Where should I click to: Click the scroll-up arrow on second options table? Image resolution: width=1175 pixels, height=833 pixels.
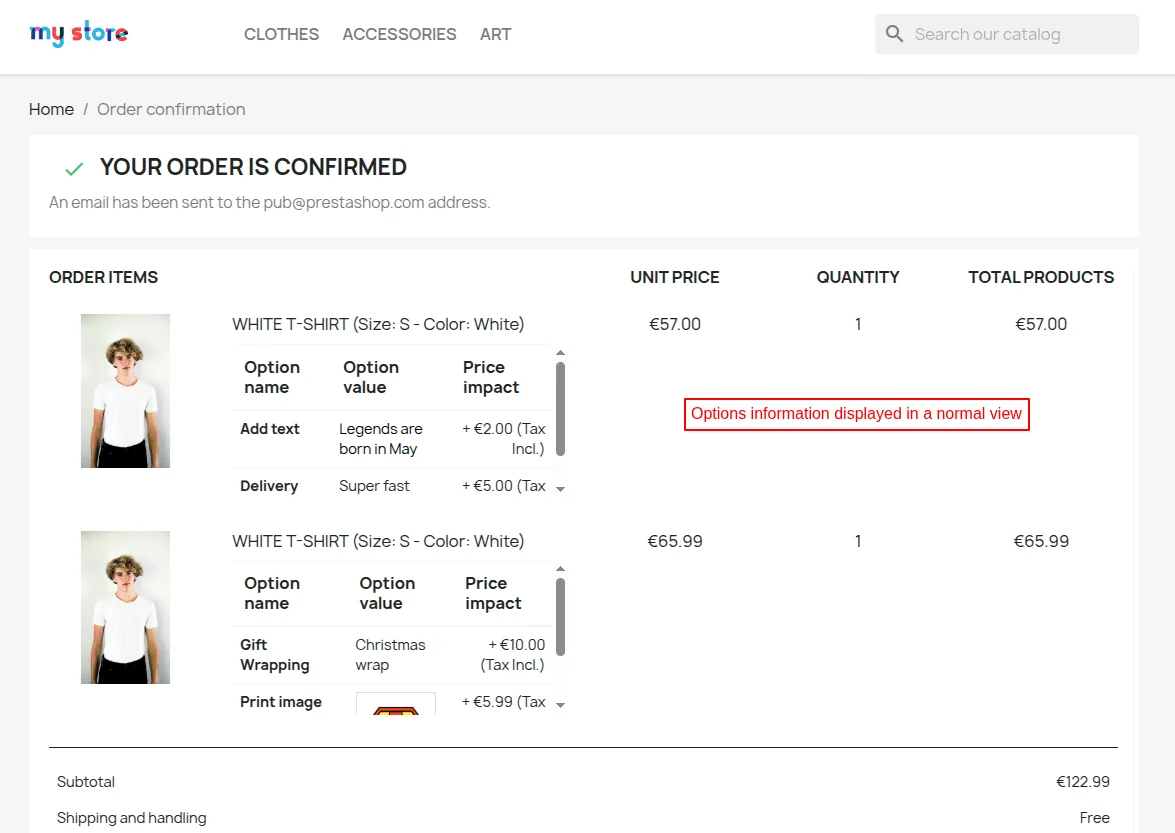coord(560,567)
